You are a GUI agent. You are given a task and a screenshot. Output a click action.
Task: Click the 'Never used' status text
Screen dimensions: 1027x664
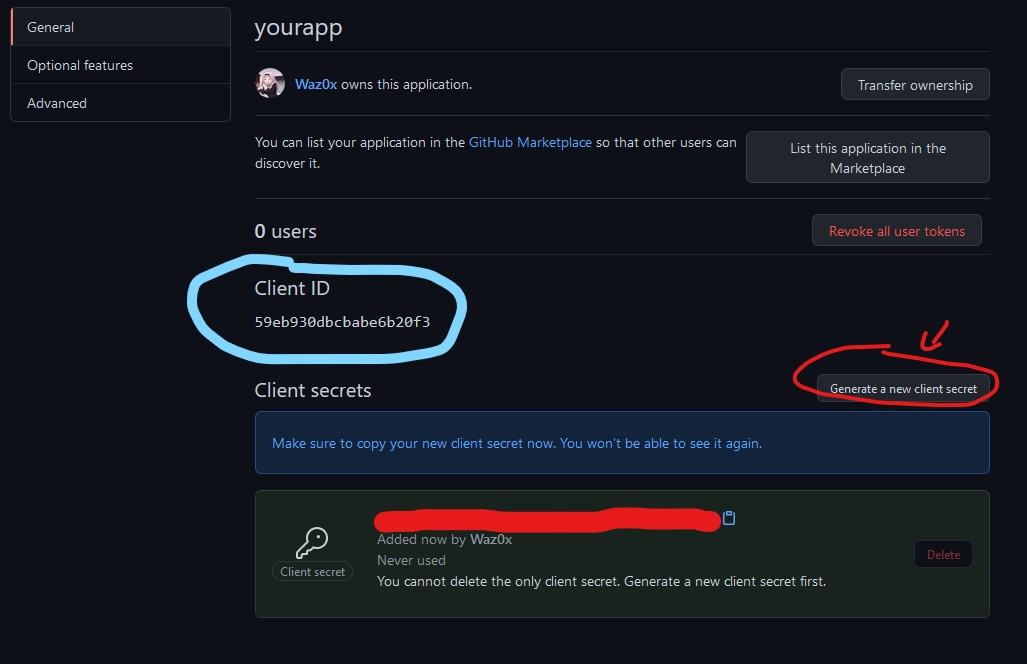pos(411,561)
